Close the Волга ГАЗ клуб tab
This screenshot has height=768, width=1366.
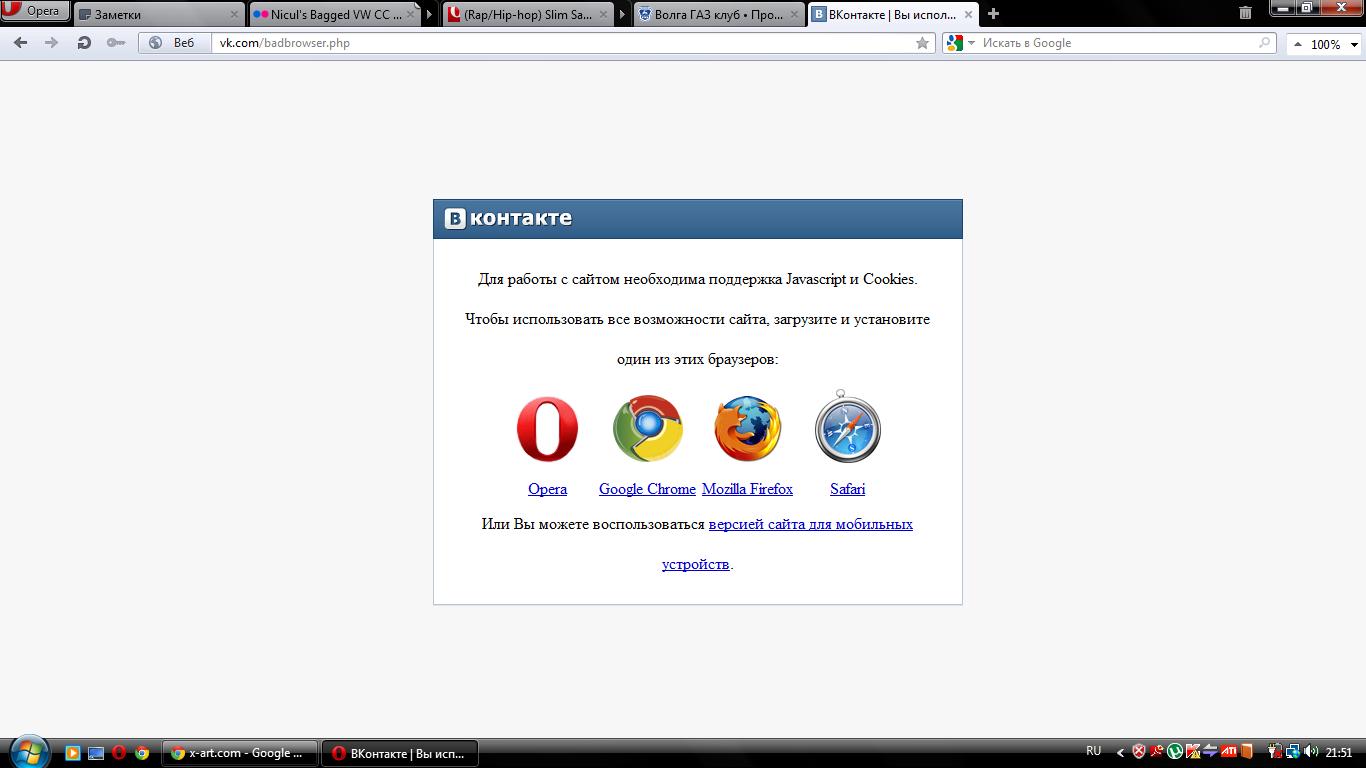(795, 15)
